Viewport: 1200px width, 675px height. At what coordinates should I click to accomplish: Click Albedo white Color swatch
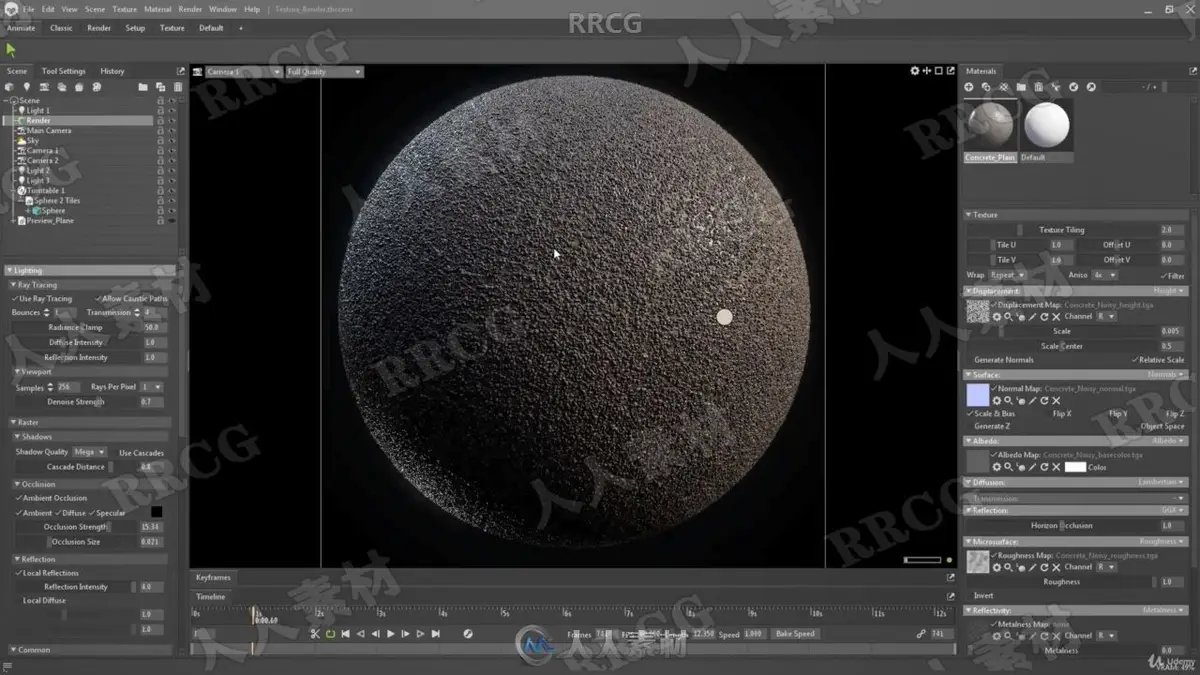1075,467
